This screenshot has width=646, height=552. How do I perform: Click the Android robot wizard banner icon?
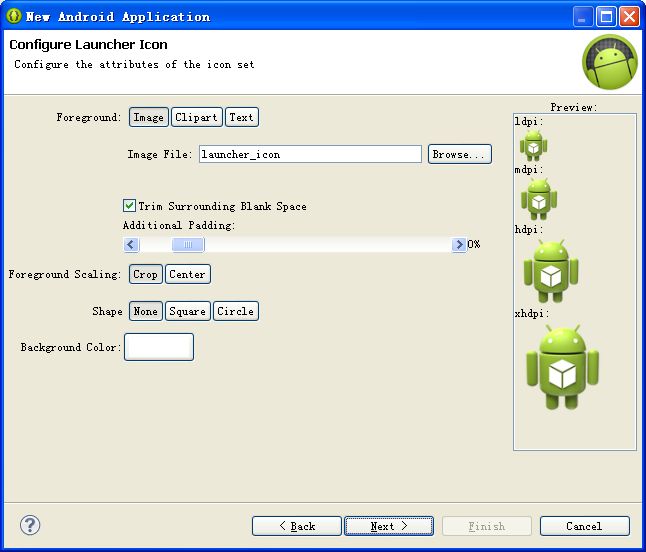[x=610, y=62]
